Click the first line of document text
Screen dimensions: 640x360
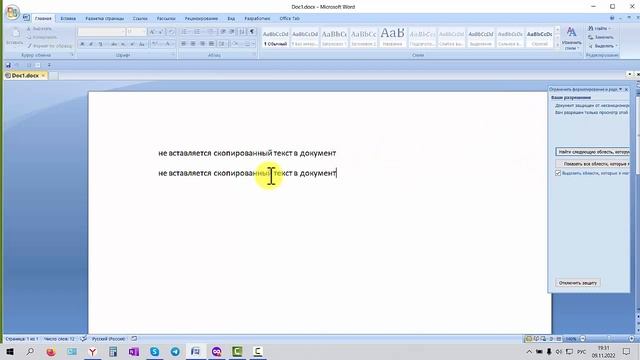coord(247,153)
